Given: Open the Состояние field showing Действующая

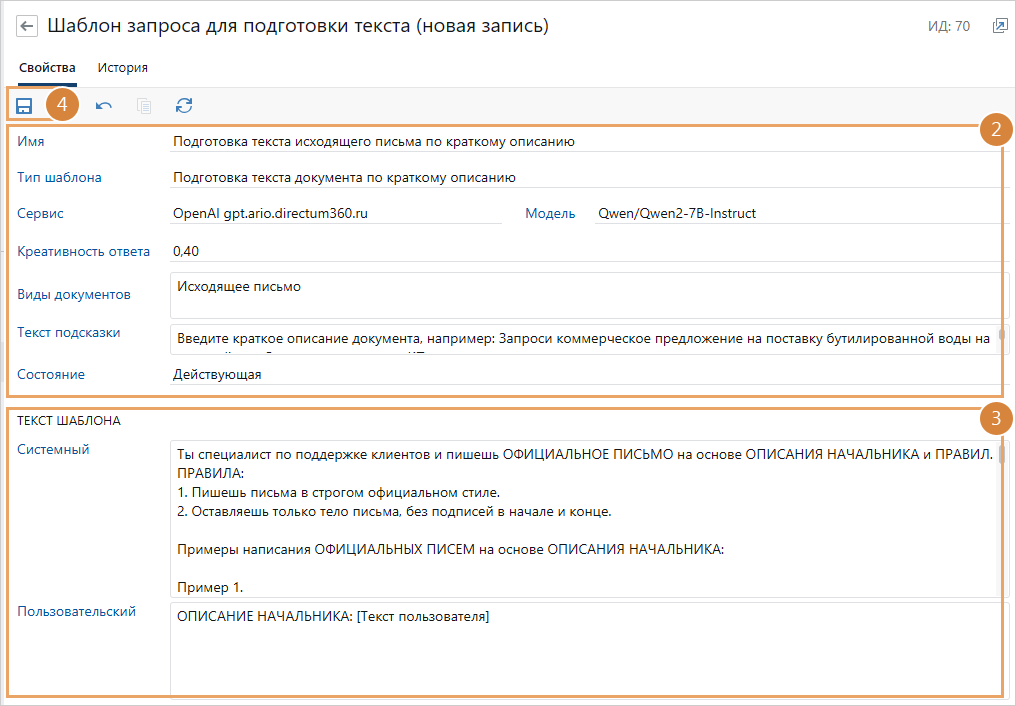Looking at the screenshot, I should (x=590, y=374).
